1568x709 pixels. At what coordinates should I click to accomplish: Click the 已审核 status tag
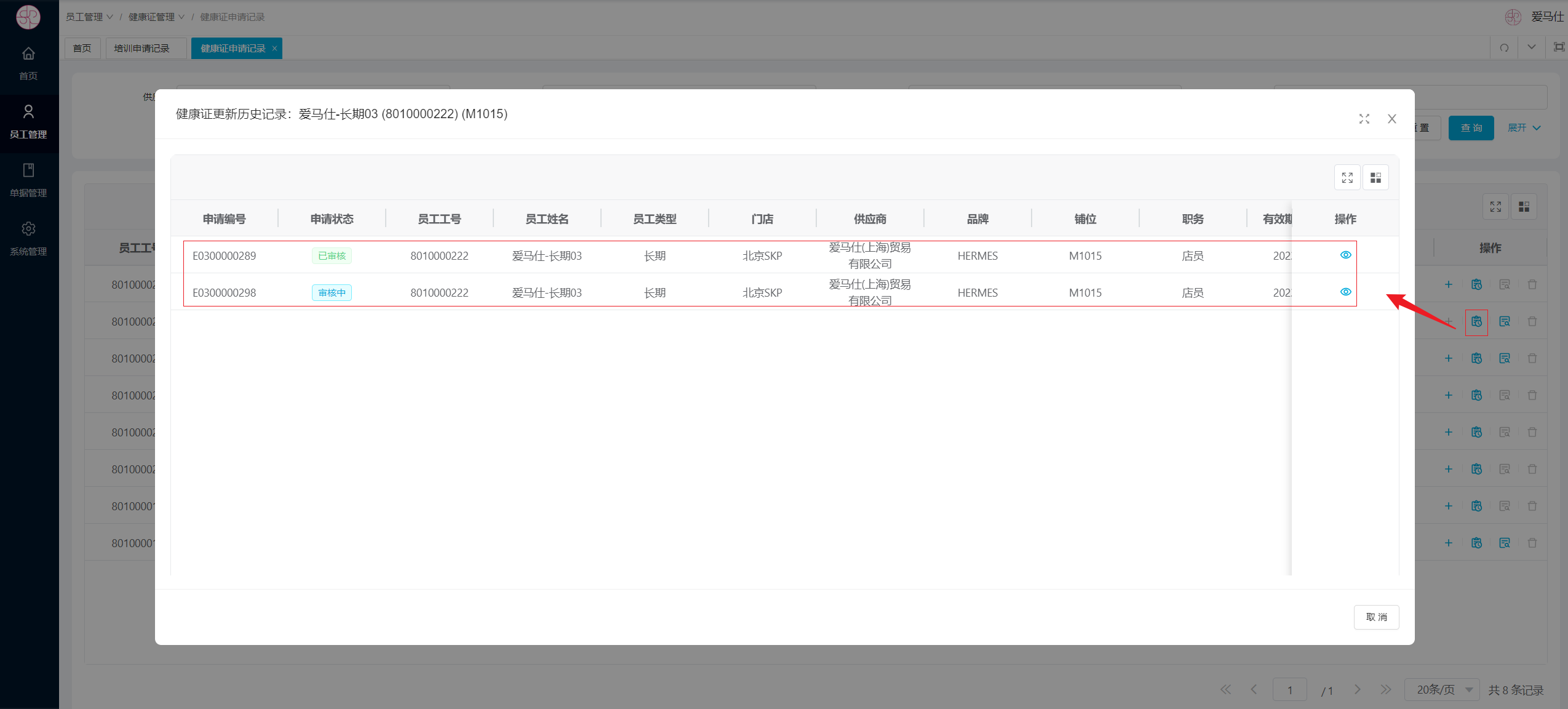pos(332,256)
